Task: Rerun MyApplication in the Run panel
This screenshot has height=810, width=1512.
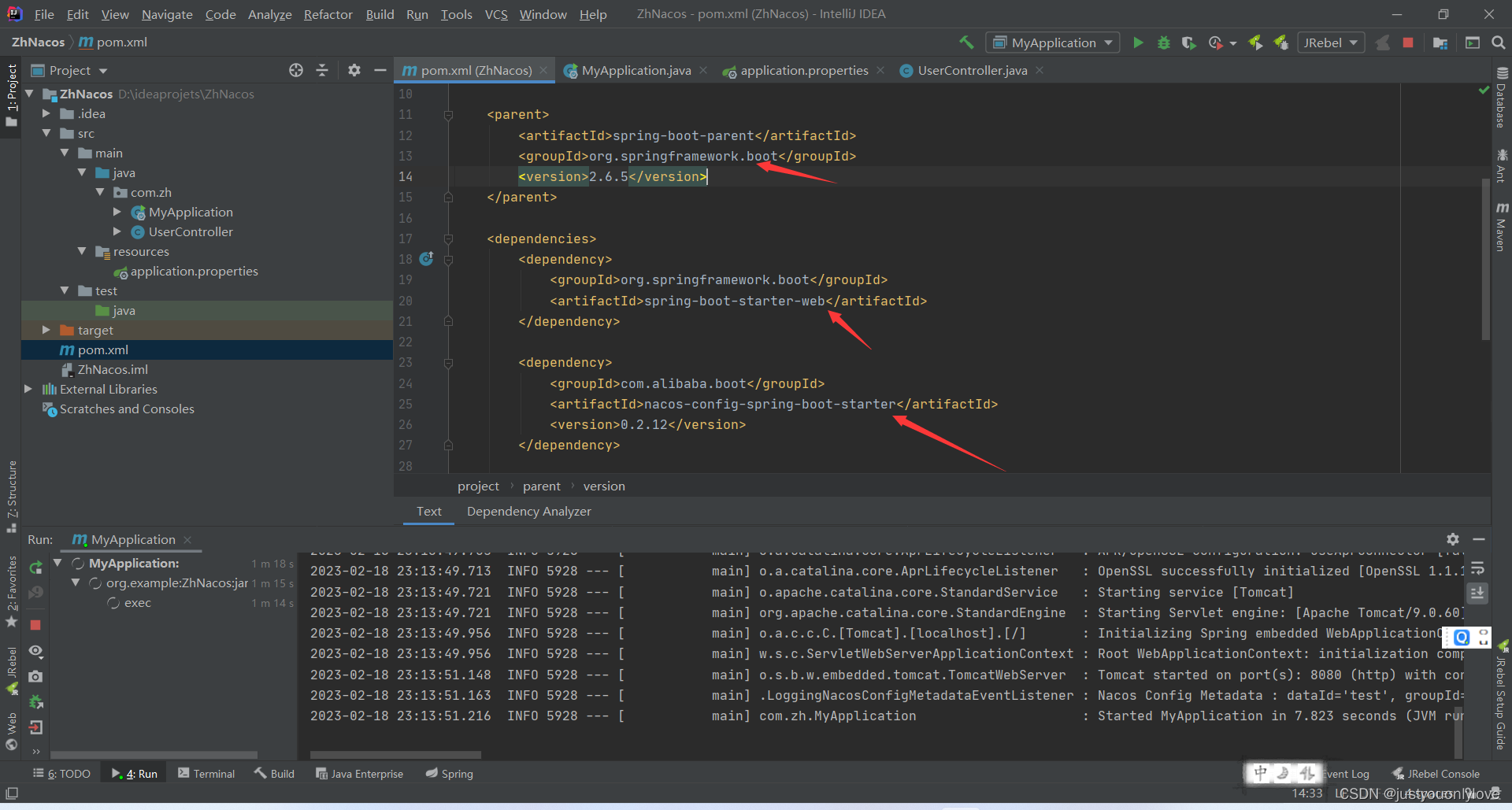Action: 35,568
